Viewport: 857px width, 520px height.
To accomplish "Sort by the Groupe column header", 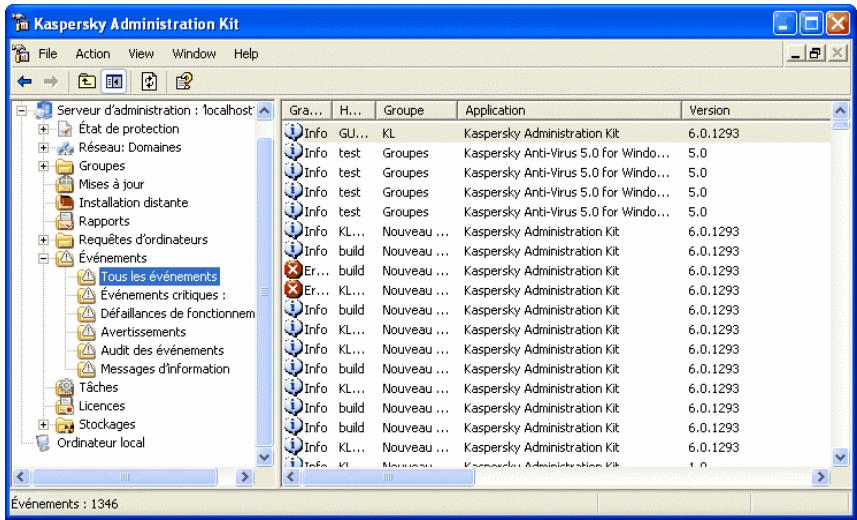I will coord(416,110).
